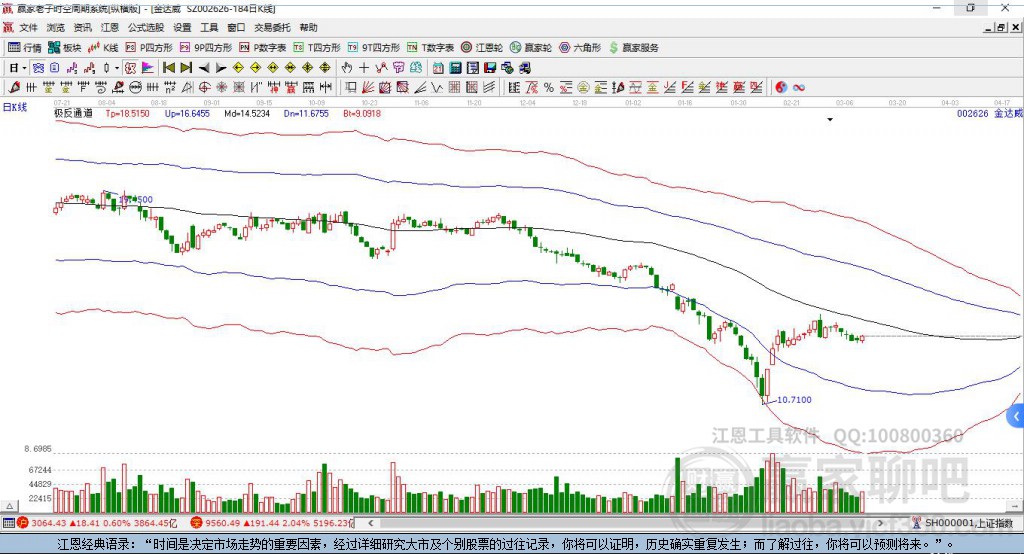Click the 日K线 label
The height and width of the screenshot is (554, 1024).
tap(15, 107)
